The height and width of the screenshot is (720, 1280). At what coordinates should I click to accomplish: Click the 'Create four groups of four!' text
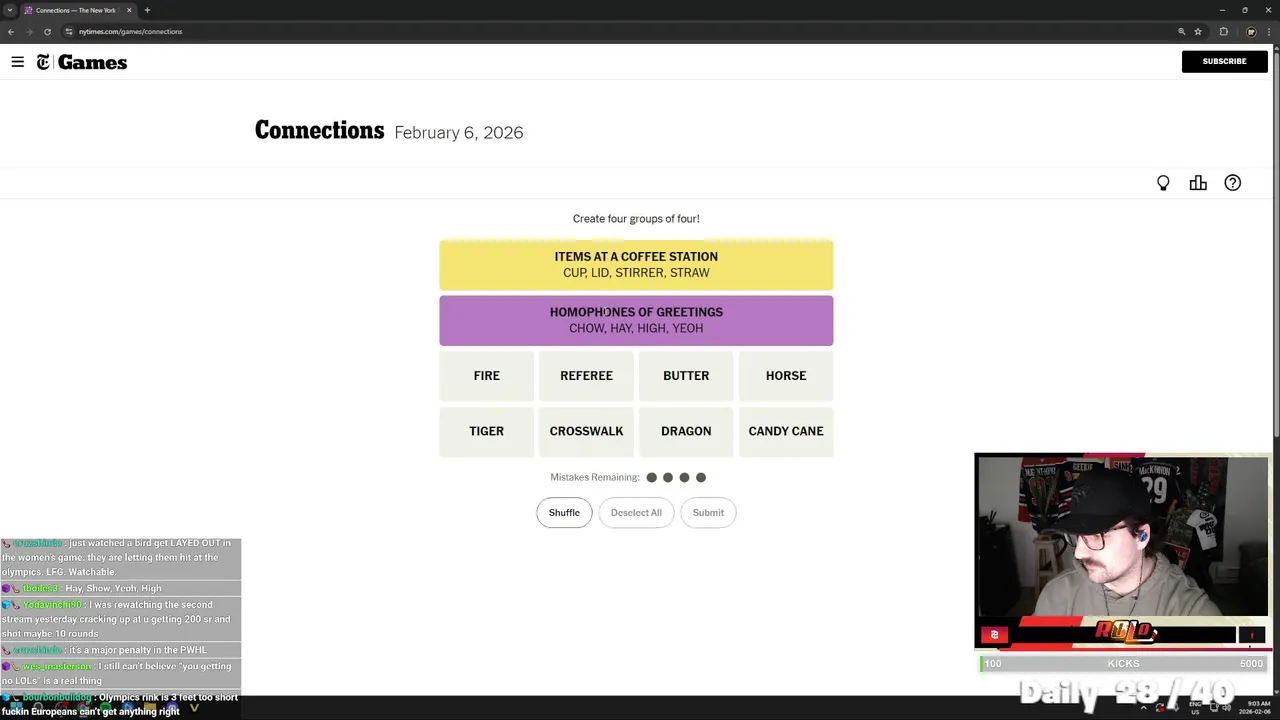[636, 219]
